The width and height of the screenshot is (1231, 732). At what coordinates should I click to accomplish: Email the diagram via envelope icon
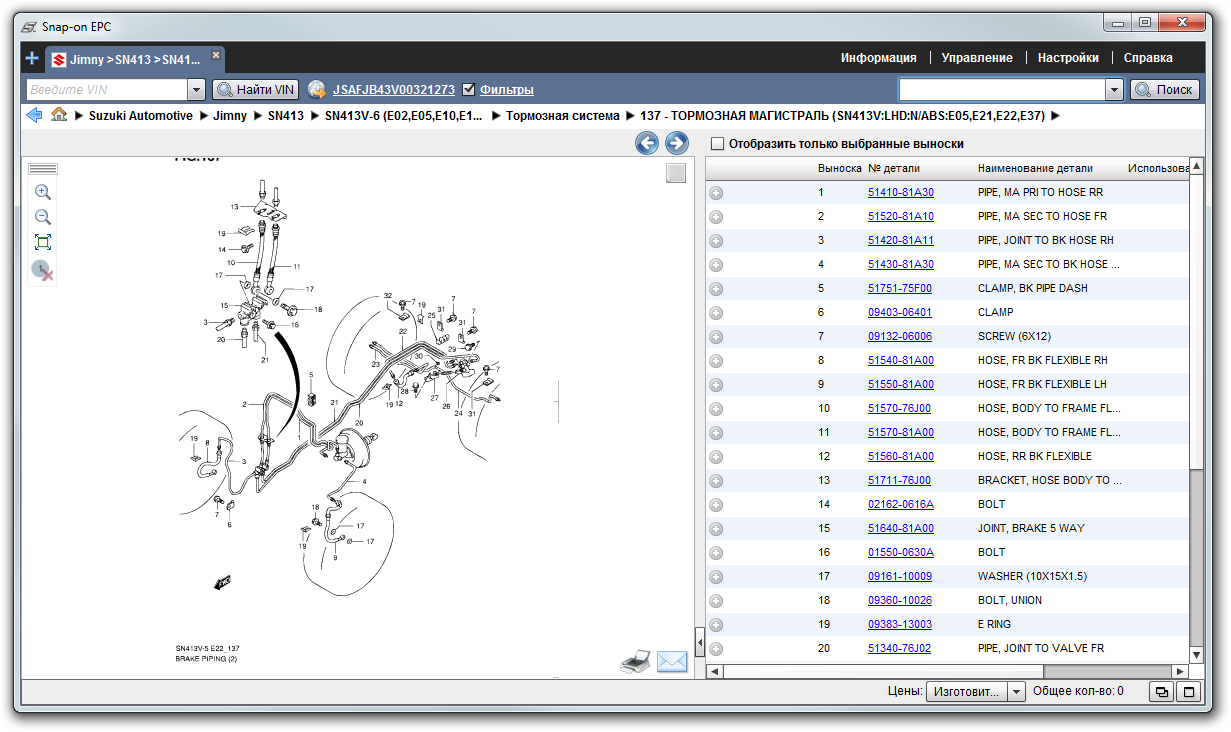coord(672,662)
